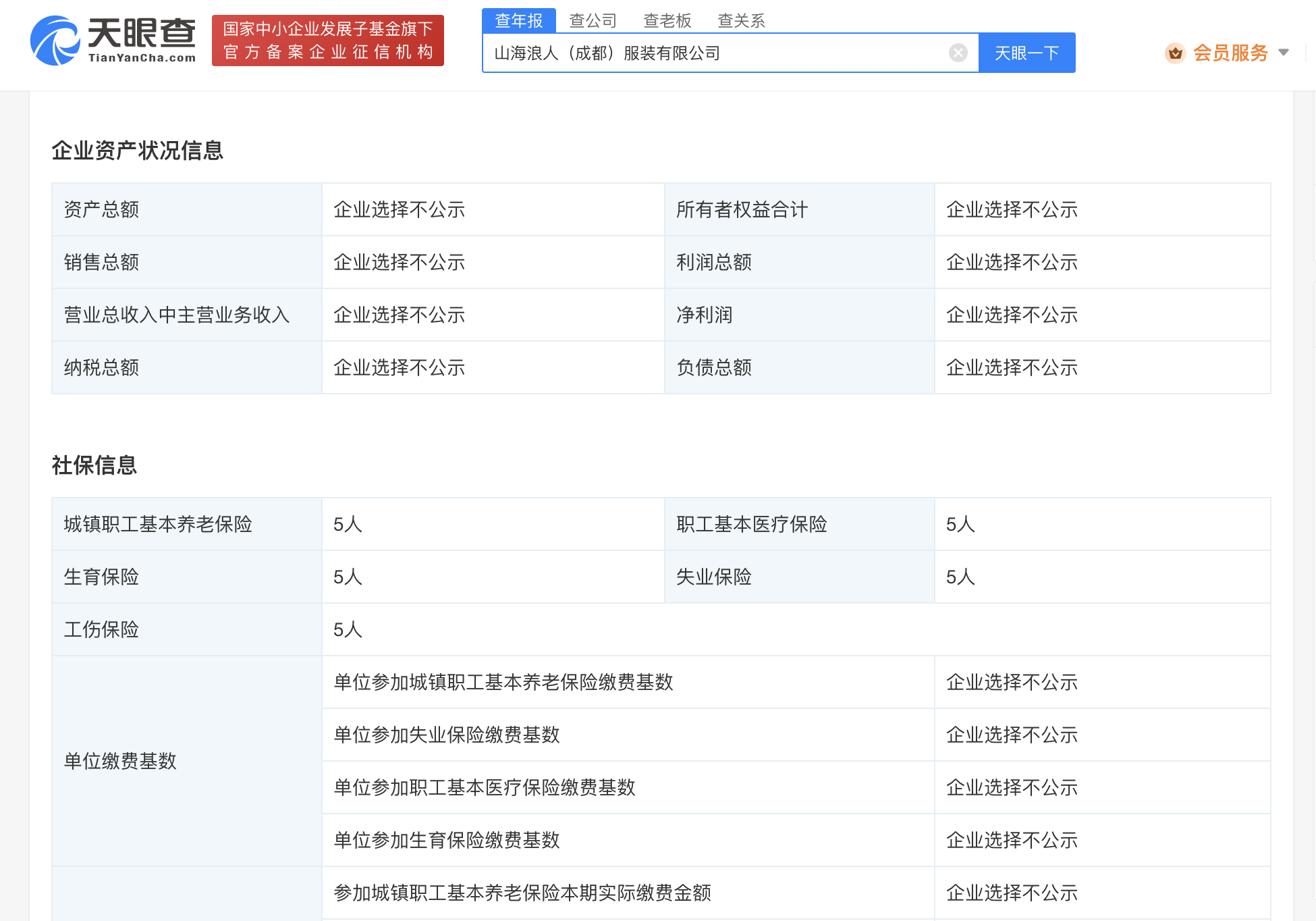Switch to the 查关系 tab

(x=741, y=21)
